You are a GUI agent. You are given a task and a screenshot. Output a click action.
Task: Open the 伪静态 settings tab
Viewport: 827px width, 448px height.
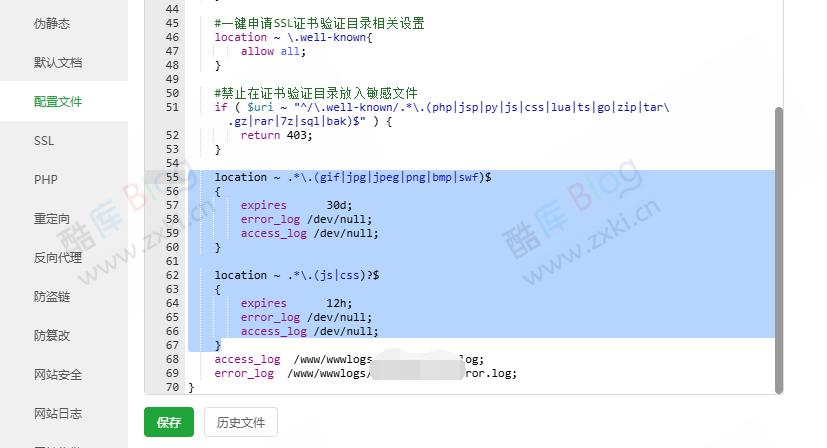(x=52, y=24)
